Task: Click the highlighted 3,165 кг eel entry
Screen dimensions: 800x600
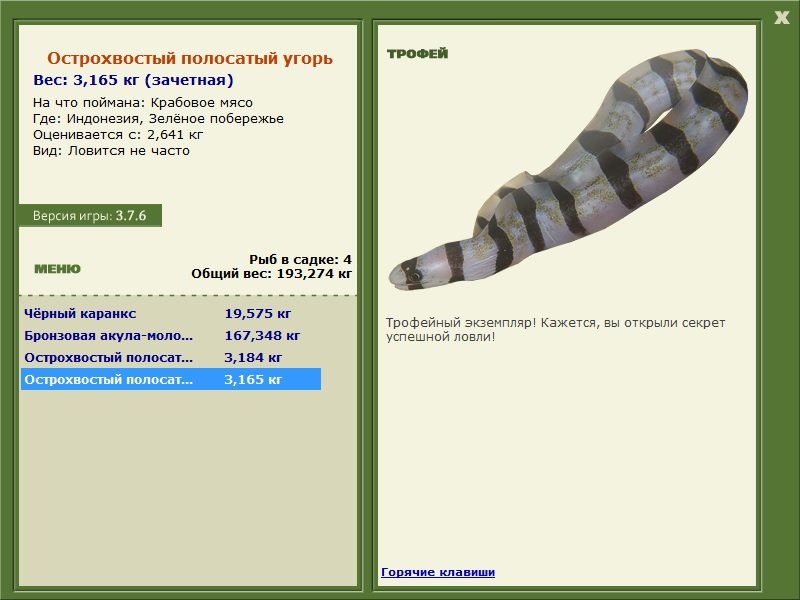Action: 170,379
